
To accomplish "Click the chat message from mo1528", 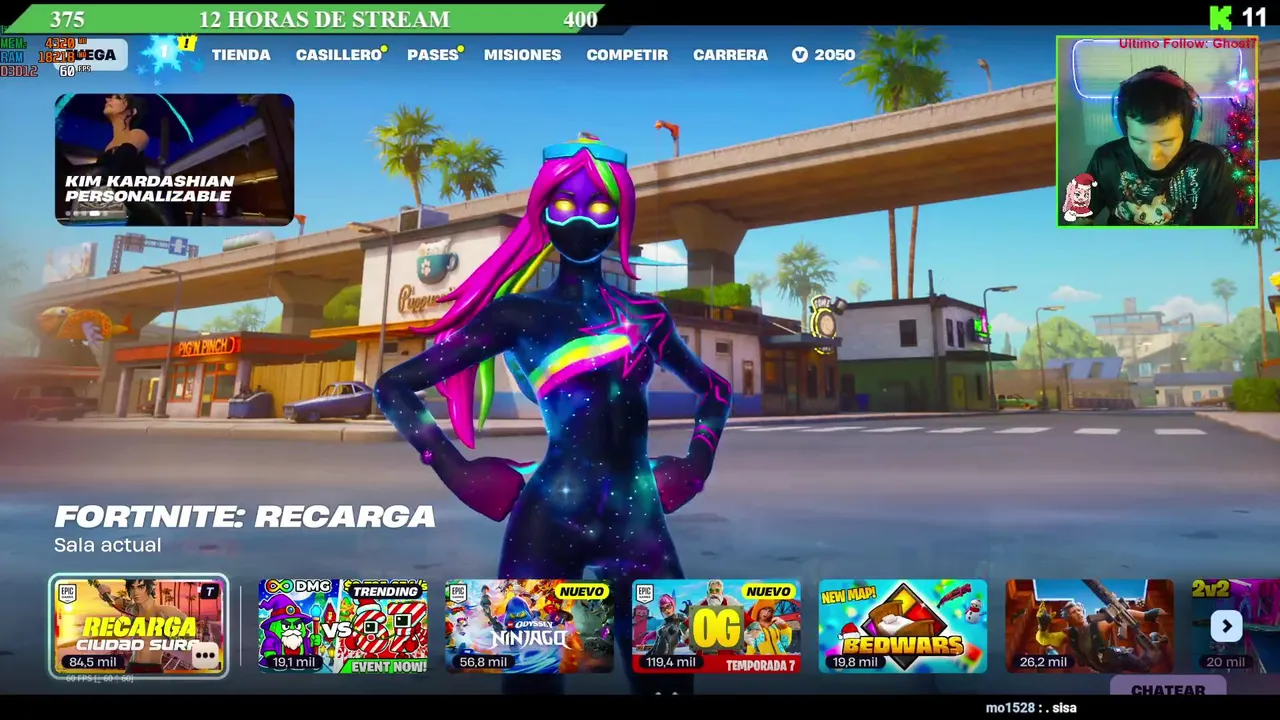I will tap(1031, 708).
